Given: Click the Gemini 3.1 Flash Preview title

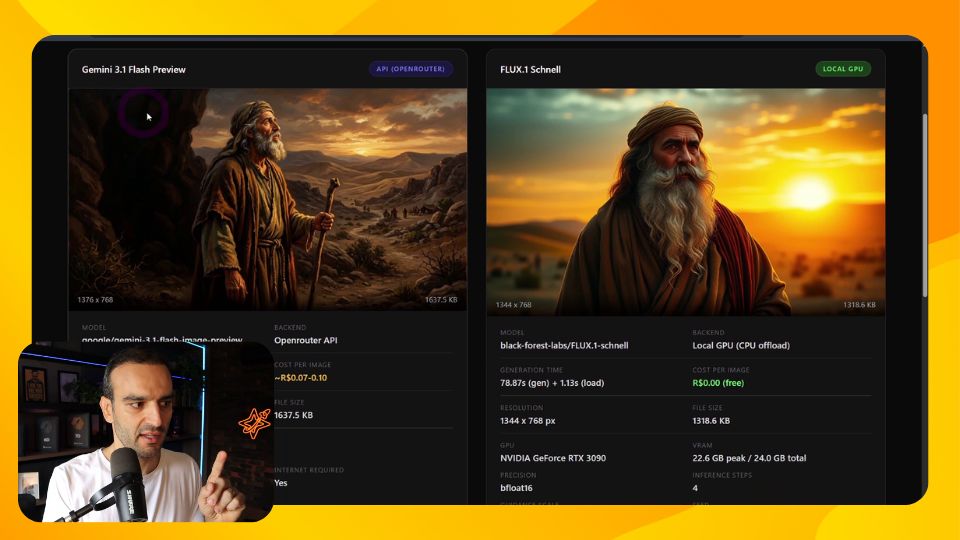Looking at the screenshot, I should [133, 70].
